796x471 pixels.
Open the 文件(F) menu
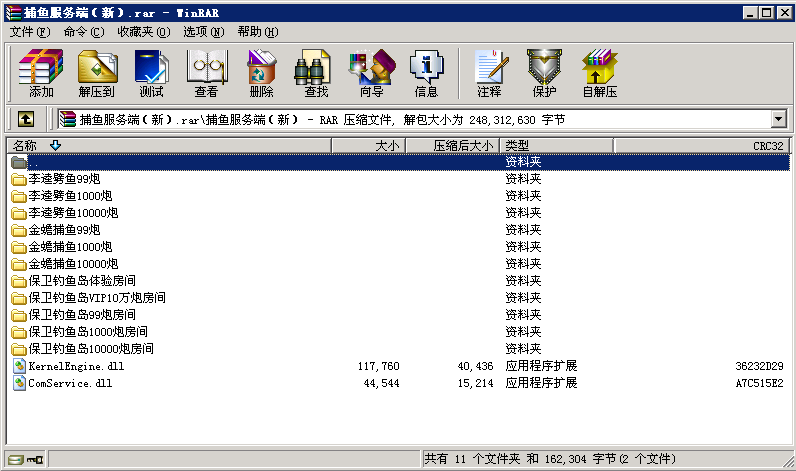(x=29, y=31)
